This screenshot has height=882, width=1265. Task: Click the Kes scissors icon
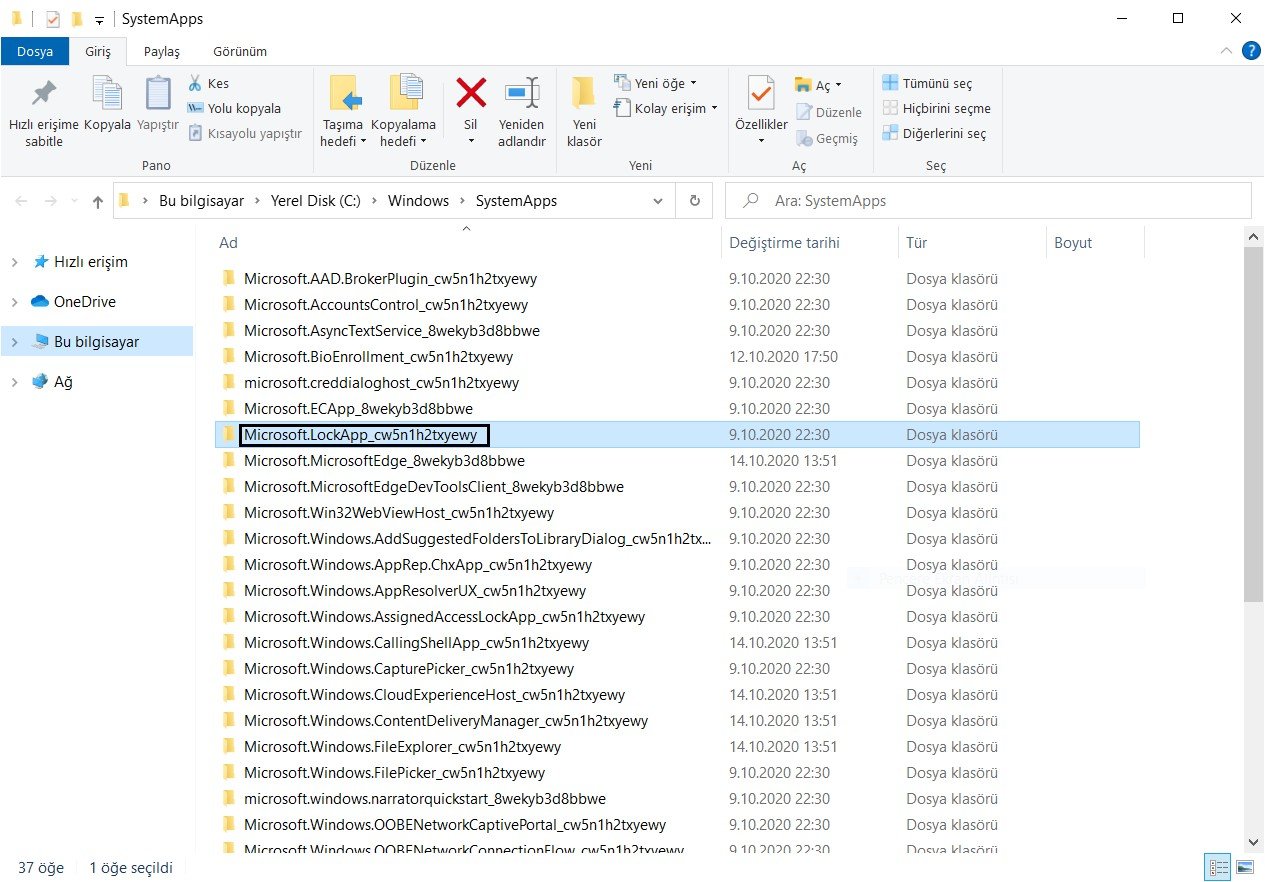click(196, 84)
